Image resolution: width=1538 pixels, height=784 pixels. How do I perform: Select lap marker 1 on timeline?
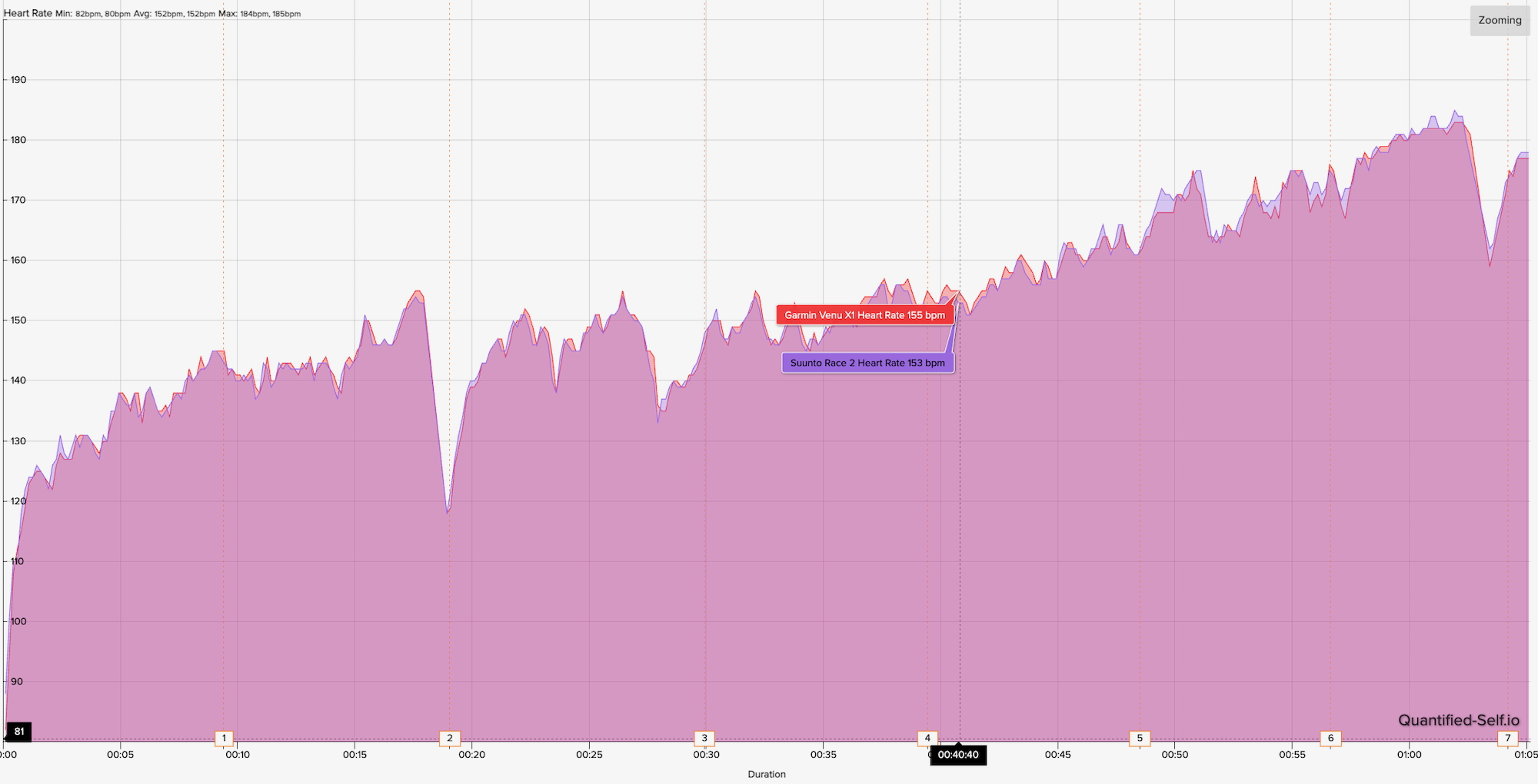[224, 738]
